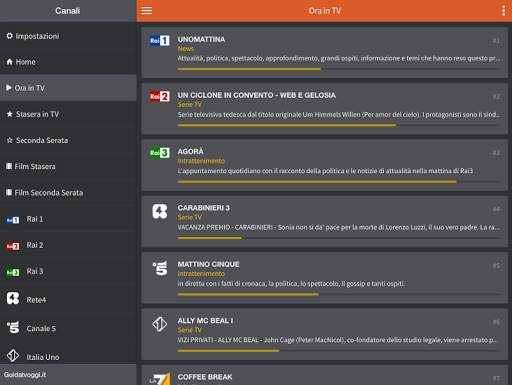Click the Rai 3 logo on AGORÀ card
This screenshot has width=512, height=385.
(x=159, y=153)
